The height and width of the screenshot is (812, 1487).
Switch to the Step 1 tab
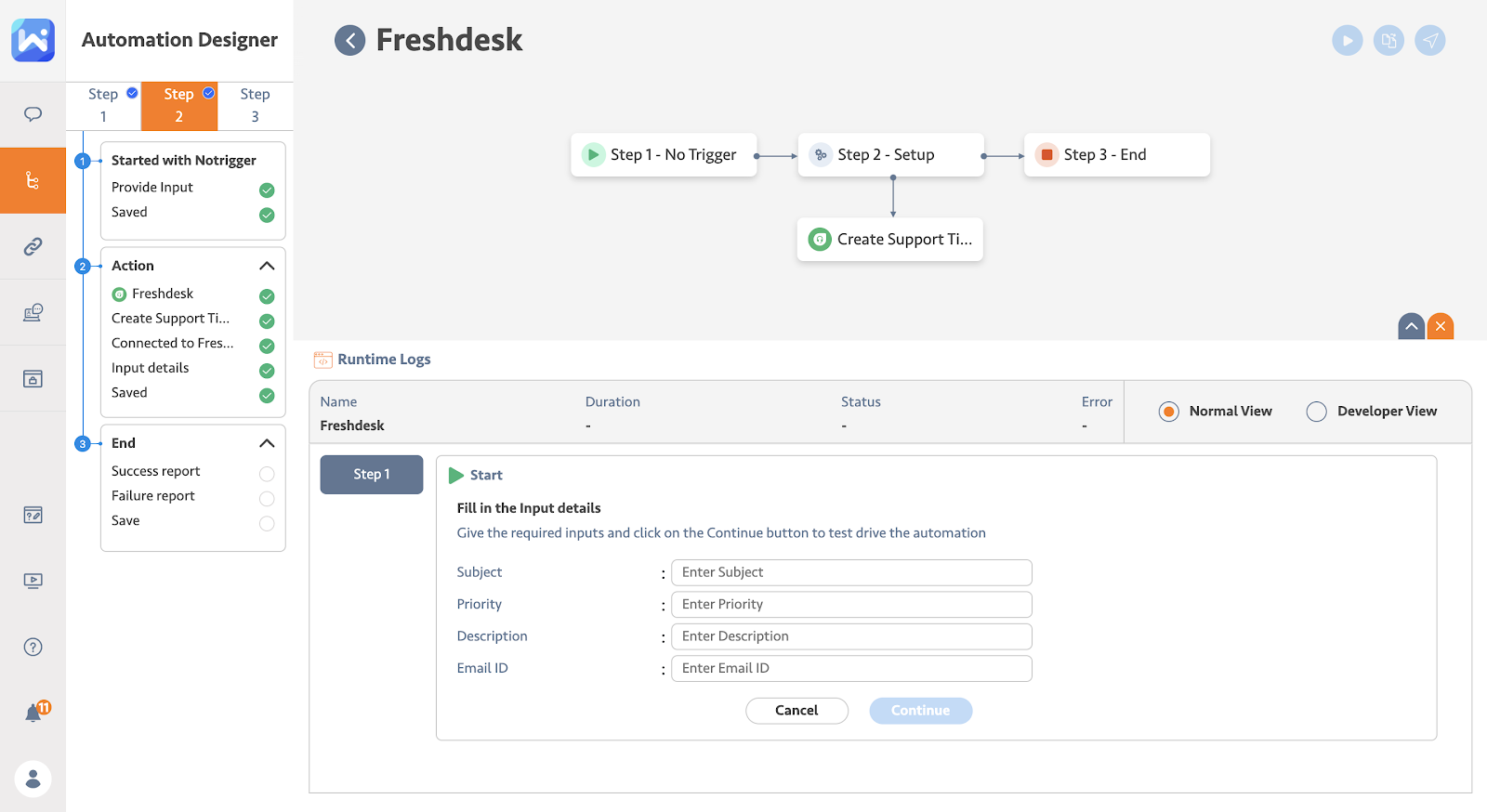coord(103,106)
